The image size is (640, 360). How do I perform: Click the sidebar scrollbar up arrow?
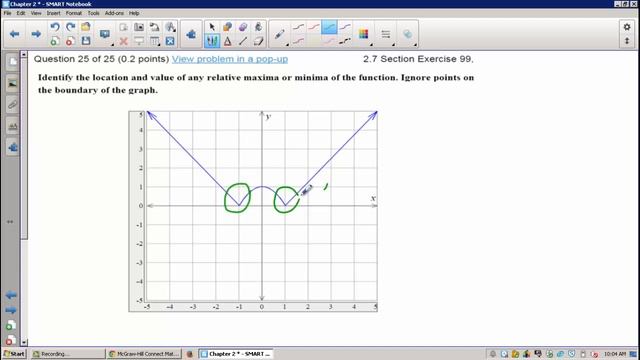24,54
